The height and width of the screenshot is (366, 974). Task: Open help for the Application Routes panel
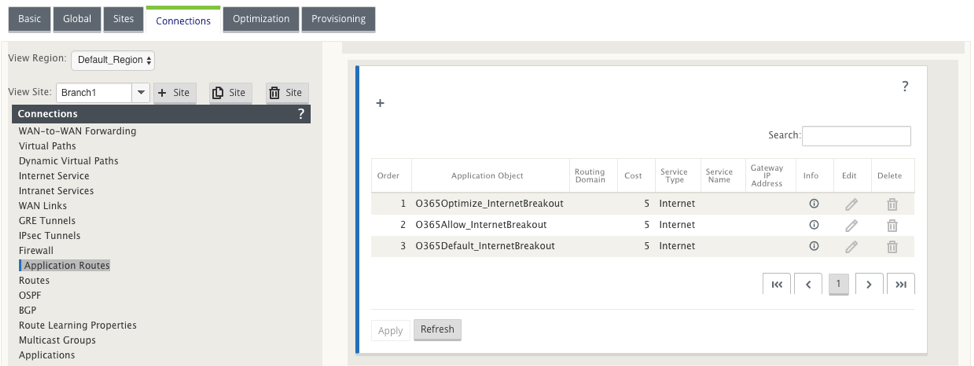click(x=905, y=86)
